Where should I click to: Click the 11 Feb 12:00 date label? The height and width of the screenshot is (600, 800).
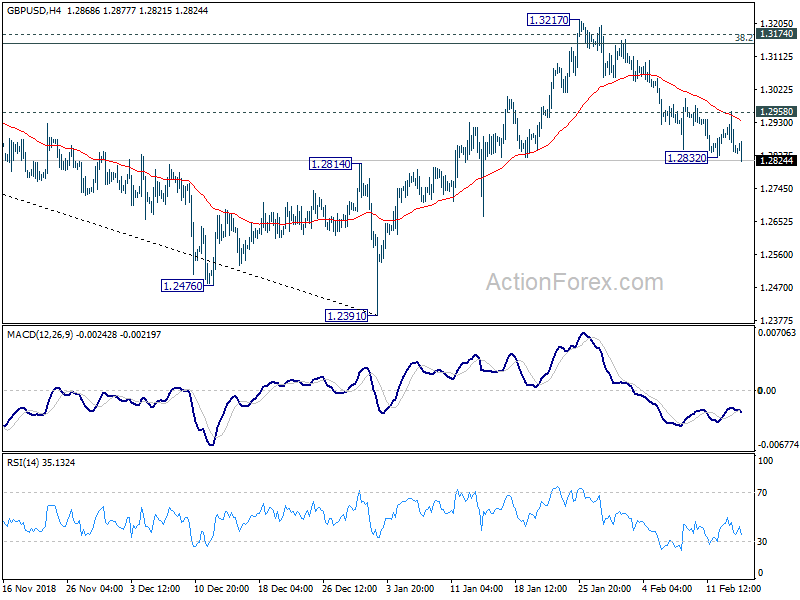(x=733, y=588)
